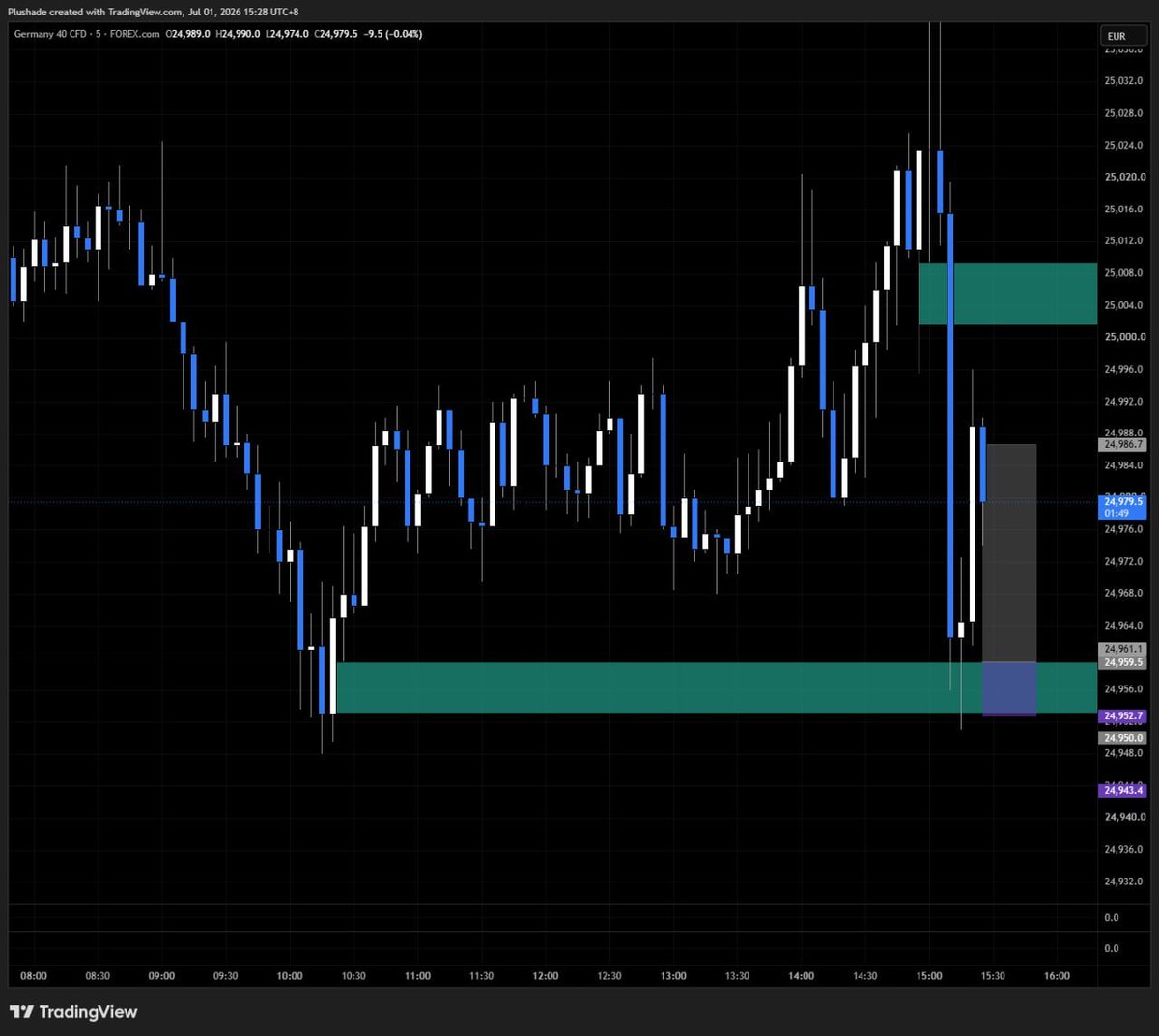Click the TradingView logo at the bottom

73,1012
